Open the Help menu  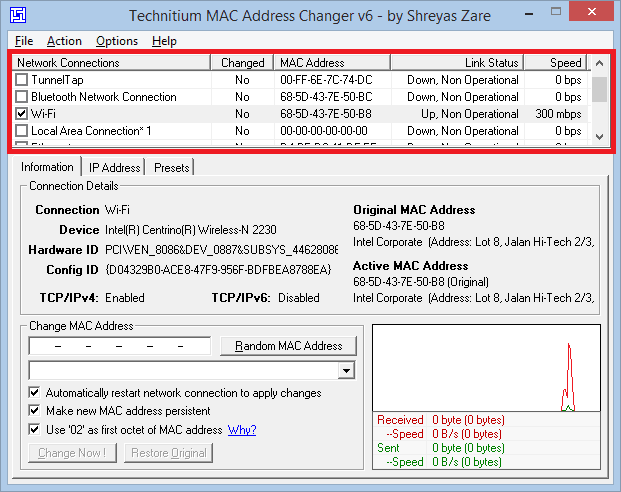pyautogui.click(x=164, y=41)
